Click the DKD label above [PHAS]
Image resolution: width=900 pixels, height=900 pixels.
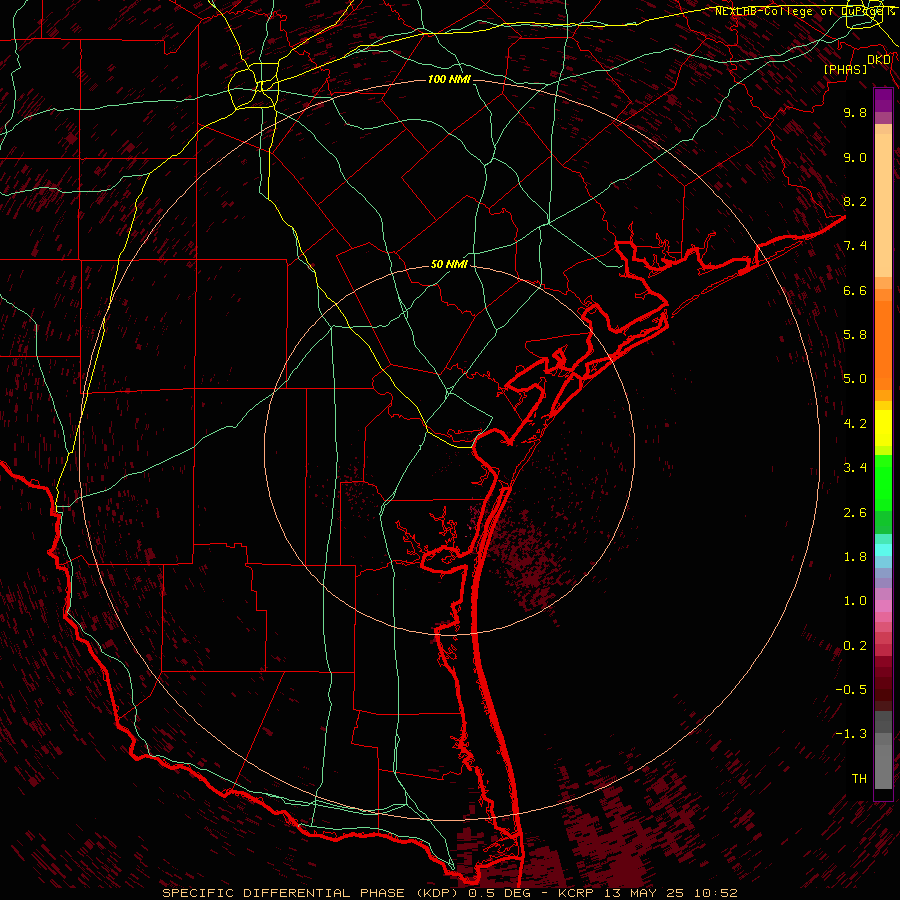point(879,59)
